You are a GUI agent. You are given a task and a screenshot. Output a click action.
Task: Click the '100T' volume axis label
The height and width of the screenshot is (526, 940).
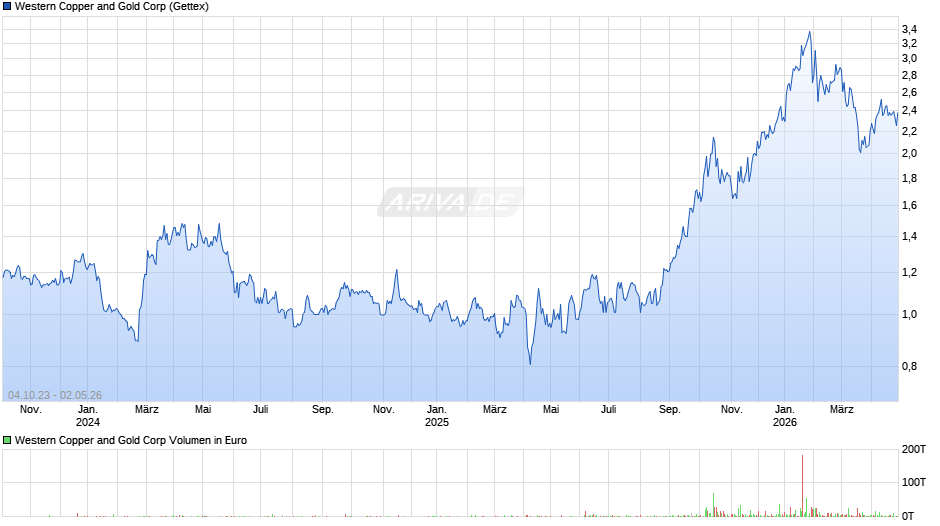[x=914, y=483]
